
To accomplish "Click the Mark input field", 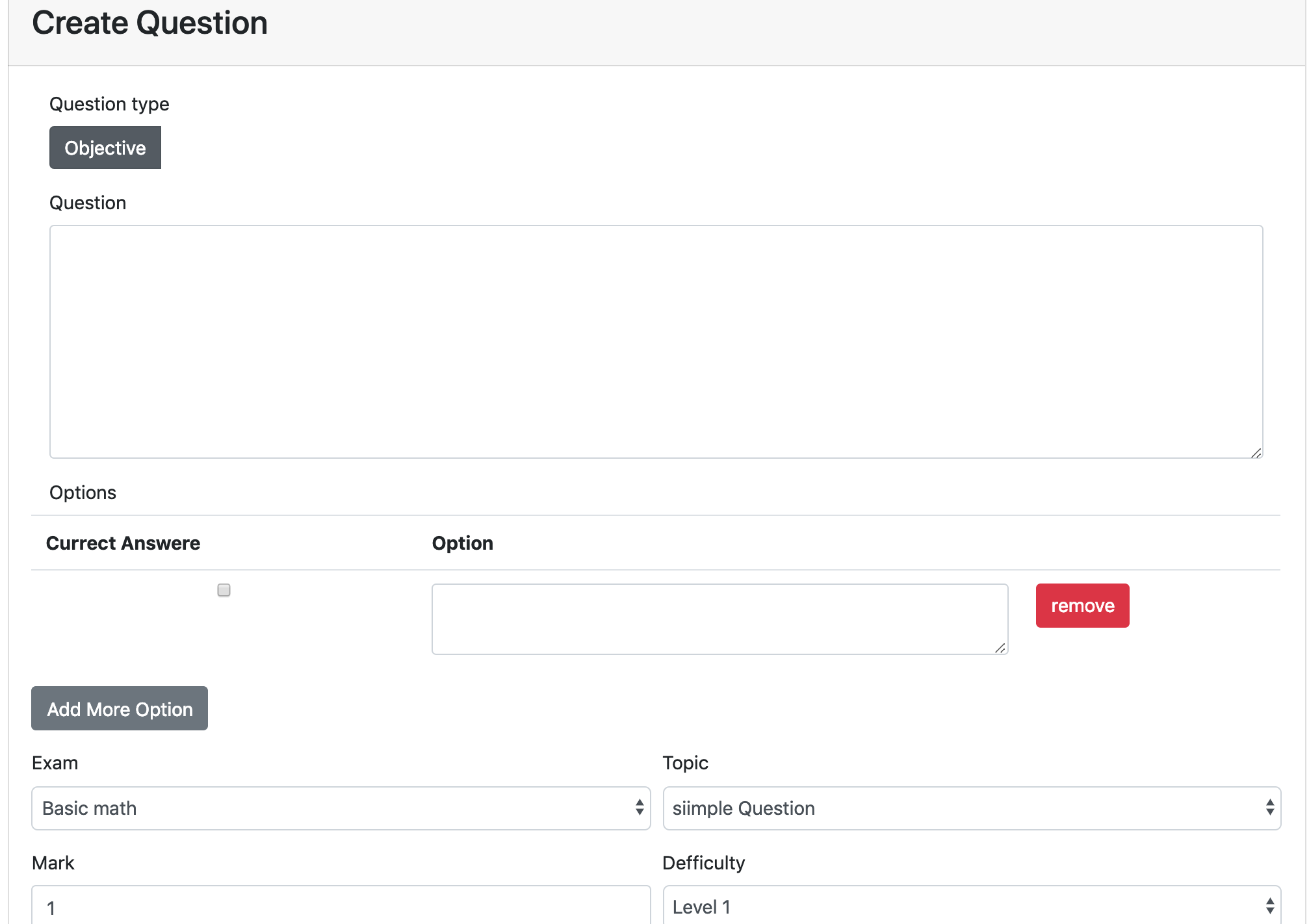I will click(341, 906).
